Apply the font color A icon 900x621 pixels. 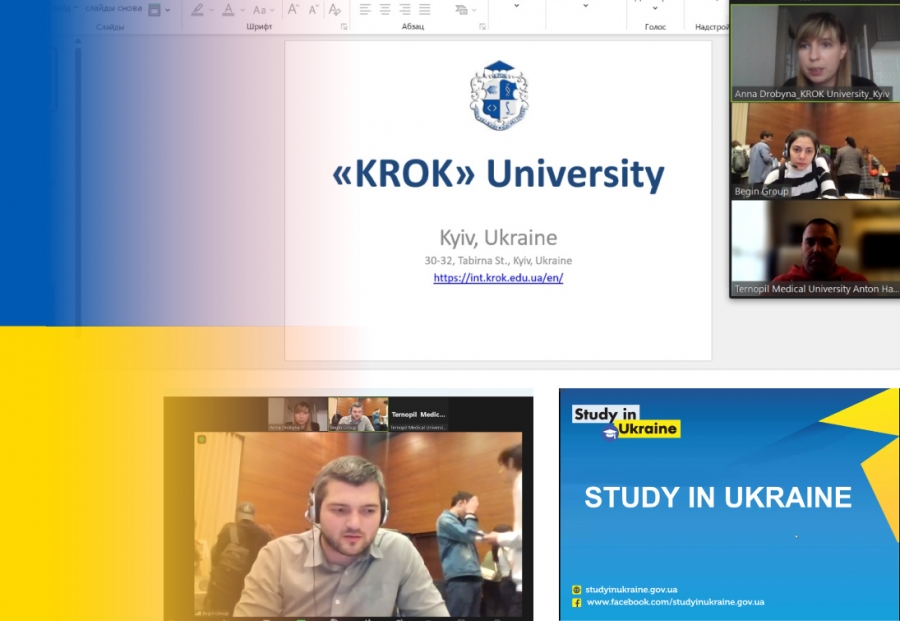tap(228, 10)
